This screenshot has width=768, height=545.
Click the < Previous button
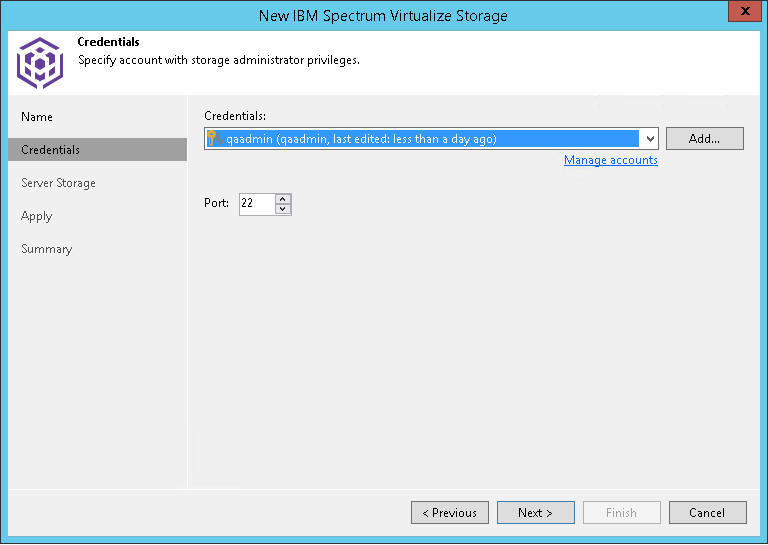coord(450,513)
